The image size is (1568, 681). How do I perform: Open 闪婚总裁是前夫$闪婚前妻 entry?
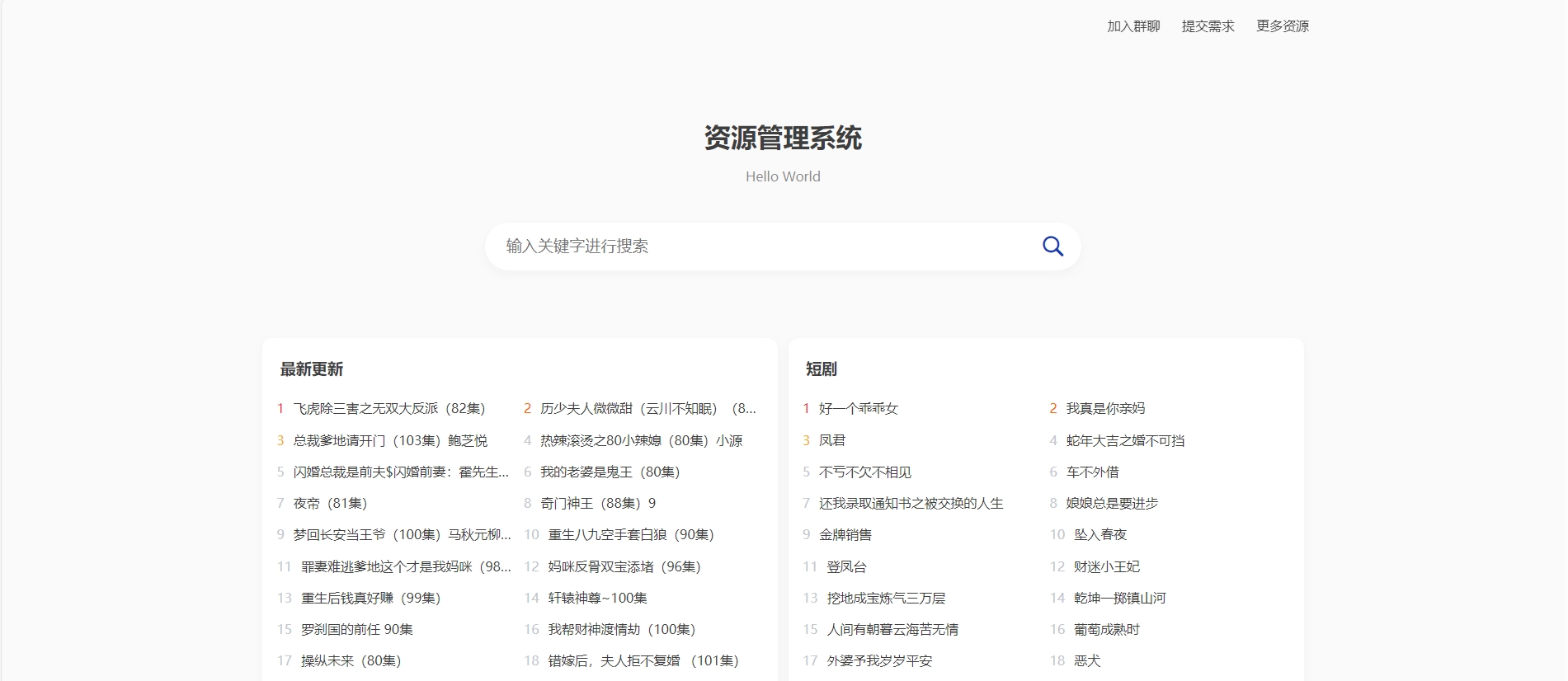click(402, 472)
